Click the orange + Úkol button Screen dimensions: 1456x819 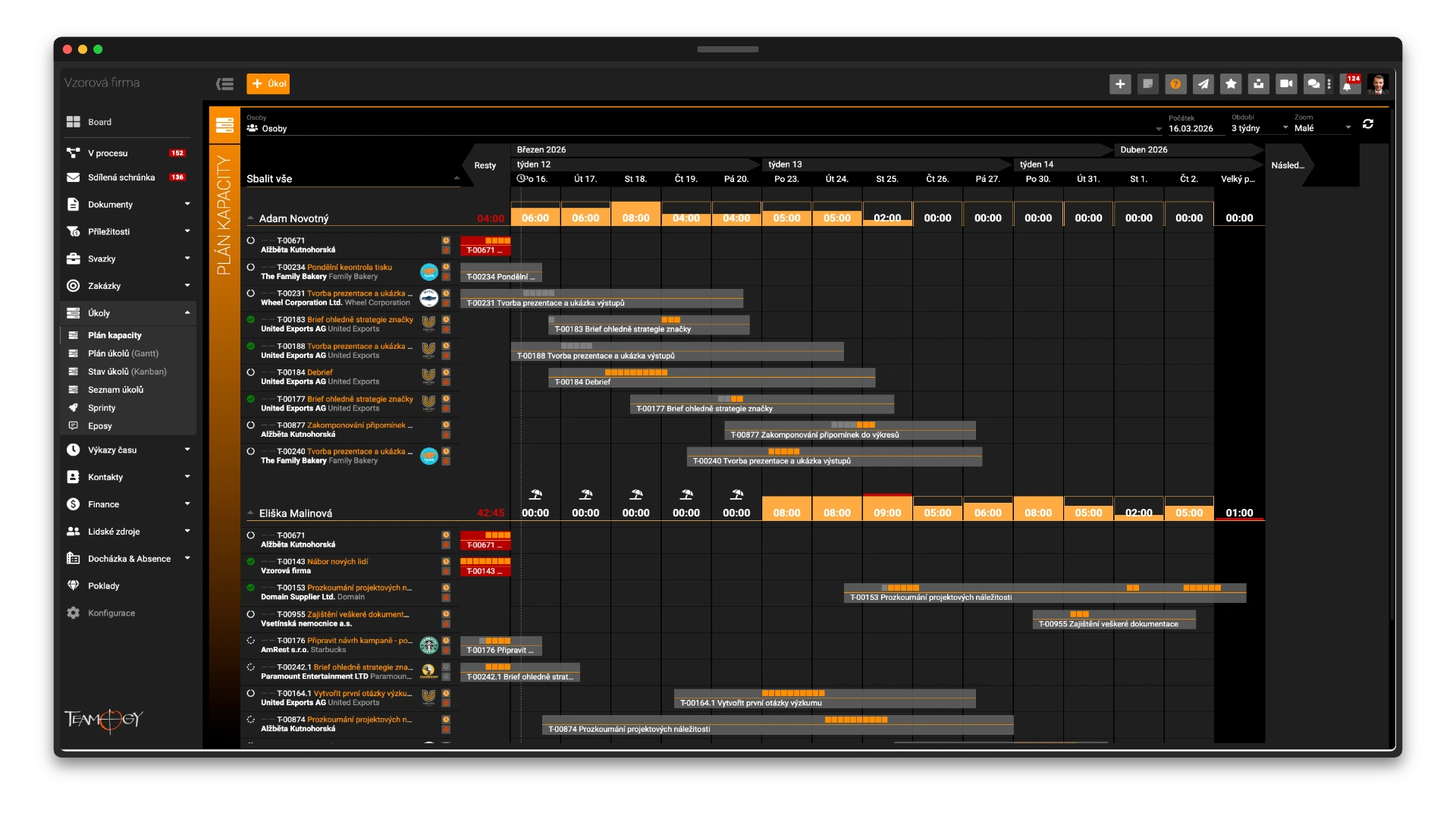(268, 84)
